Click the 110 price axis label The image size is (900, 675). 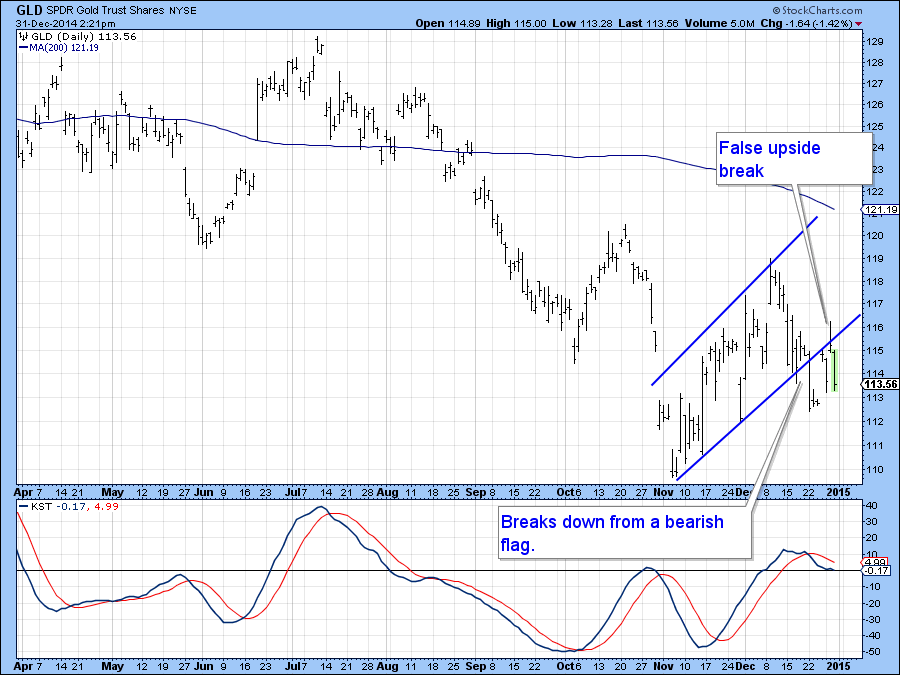875,470
